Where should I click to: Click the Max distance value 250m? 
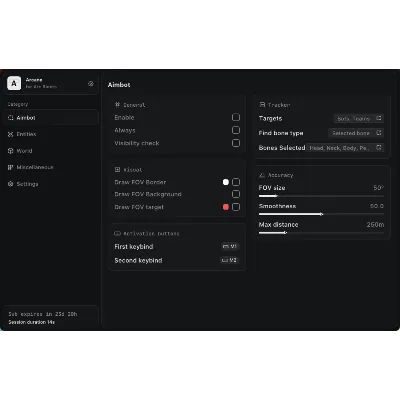coord(375,225)
